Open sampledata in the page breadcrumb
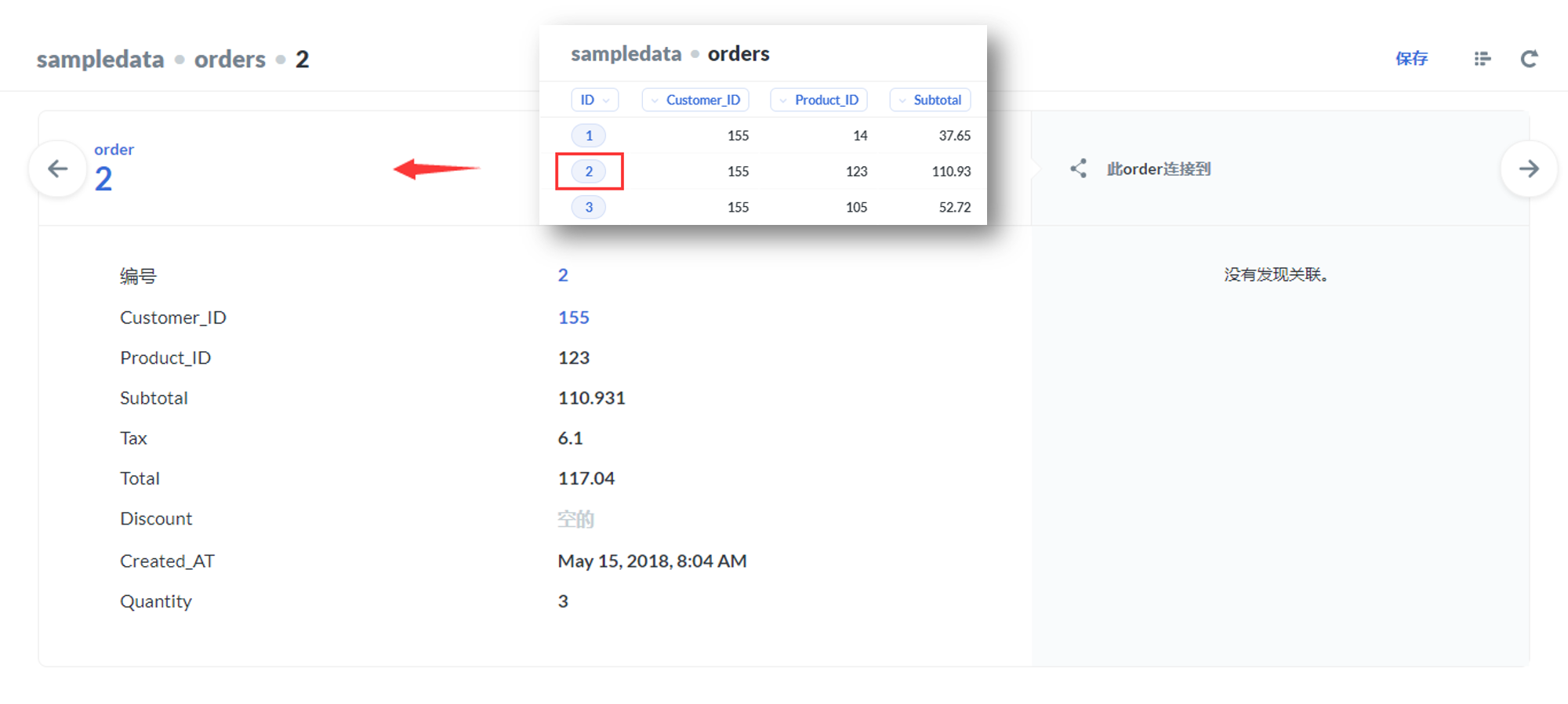This screenshot has height=704, width=1568. point(100,60)
